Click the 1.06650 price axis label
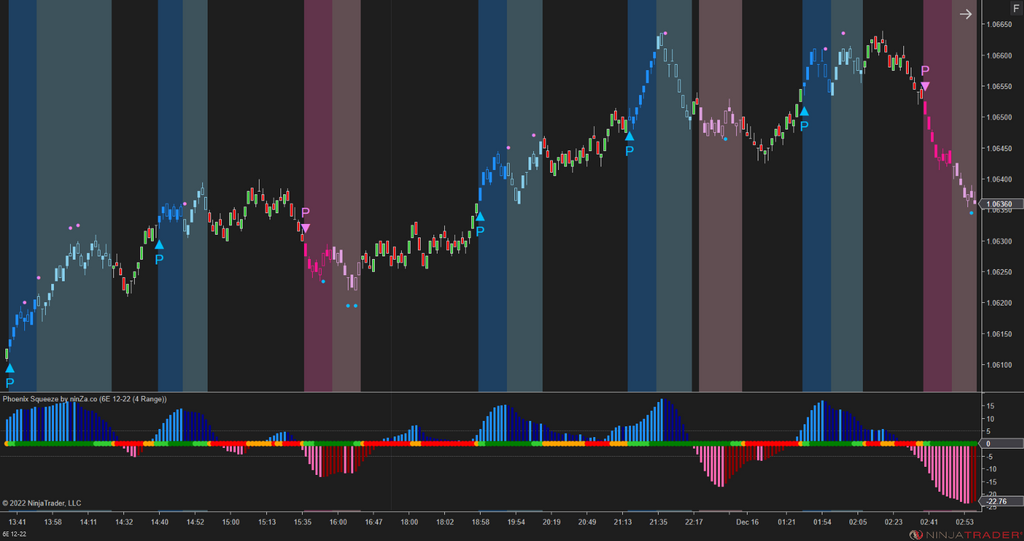 coord(999,24)
